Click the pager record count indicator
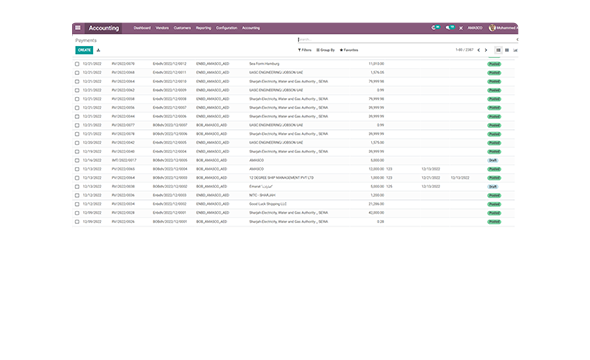590x360 pixels. coord(464,50)
